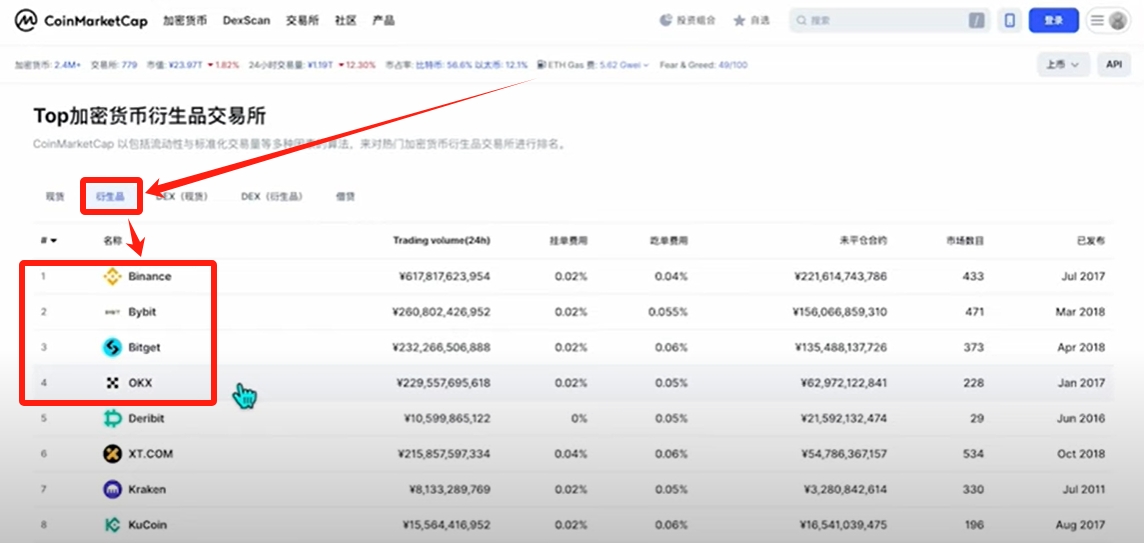This screenshot has width=1144, height=543.
Task: Open the XT.COM exchange link
Action: [x=150, y=454]
